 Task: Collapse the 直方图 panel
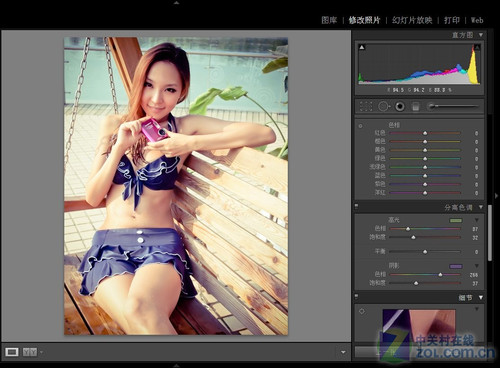[481, 35]
